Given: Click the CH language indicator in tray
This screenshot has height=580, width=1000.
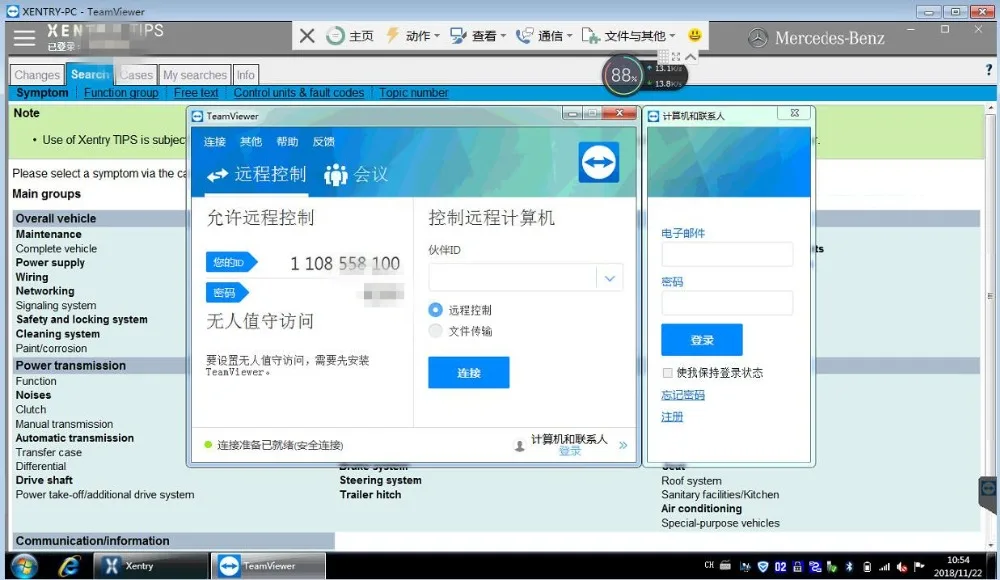Looking at the screenshot, I should pyautogui.click(x=709, y=565).
